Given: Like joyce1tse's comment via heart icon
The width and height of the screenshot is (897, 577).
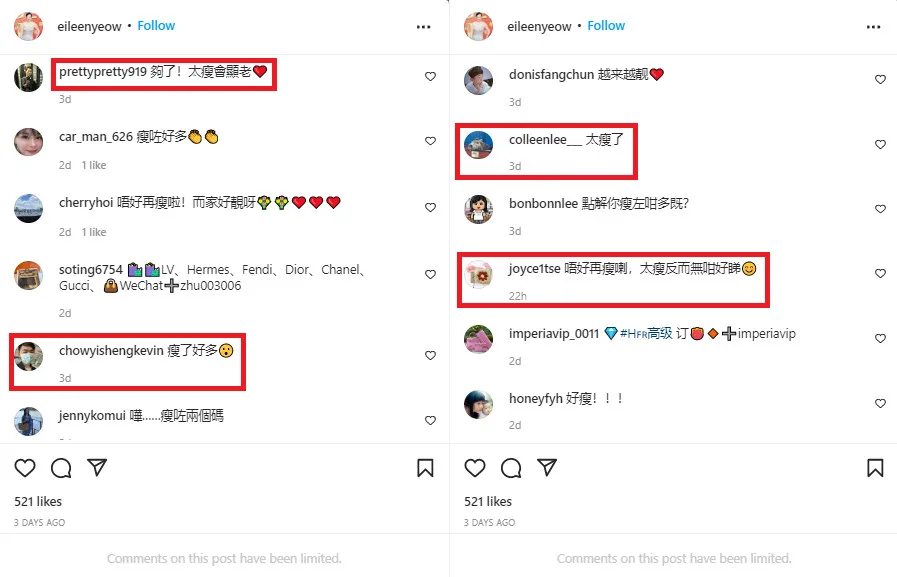Looking at the screenshot, I should click(880, 273).
